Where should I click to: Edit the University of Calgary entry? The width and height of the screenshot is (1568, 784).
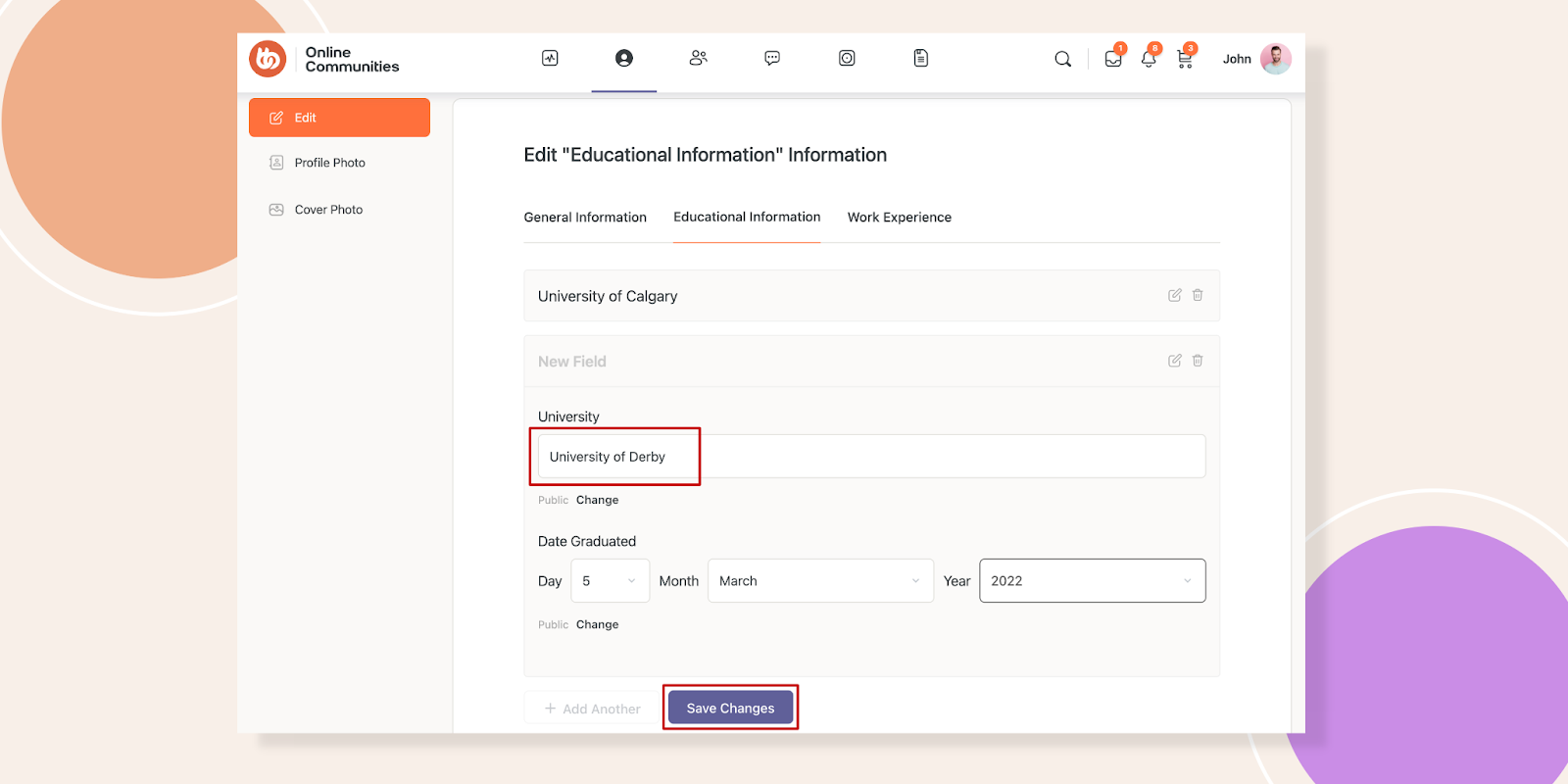pyautogui.click(x=1174, y=295)
